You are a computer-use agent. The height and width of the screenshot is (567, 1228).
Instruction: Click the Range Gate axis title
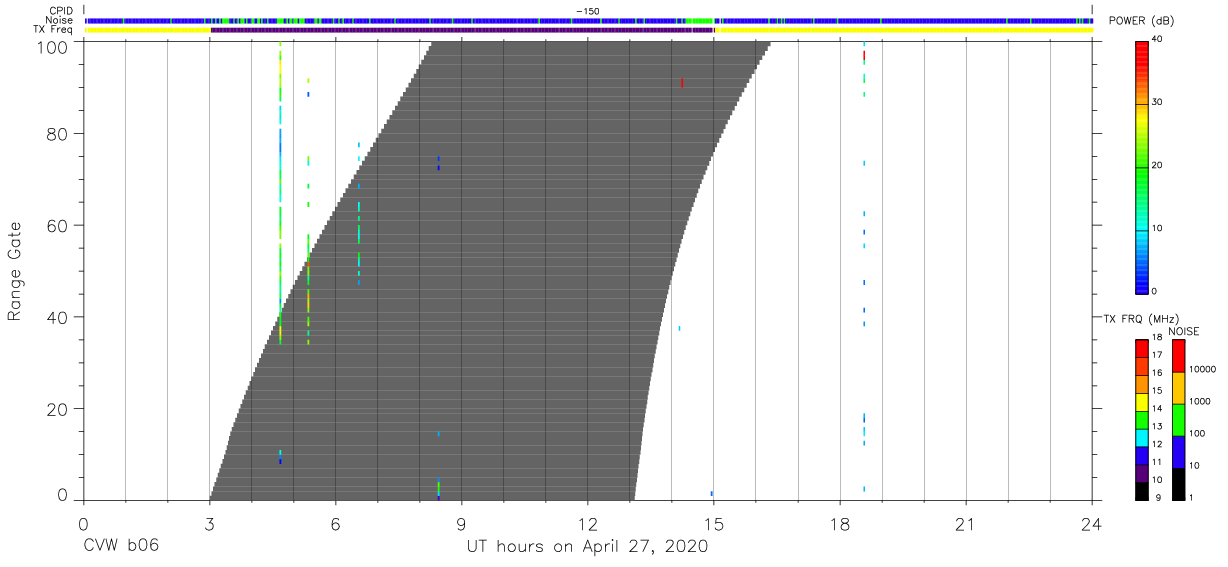(15, 272)
